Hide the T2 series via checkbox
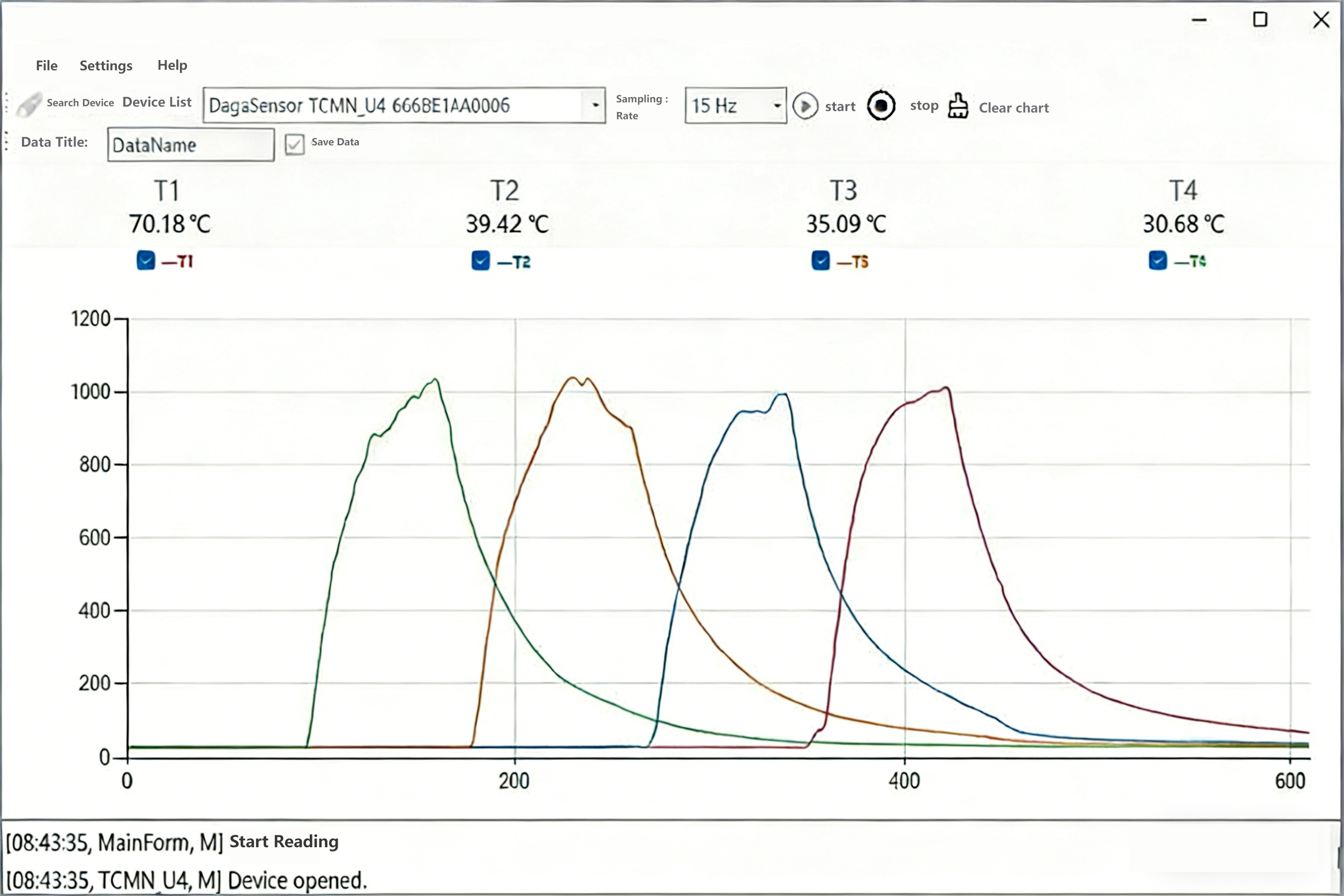This screenshot has height=896, width=1344. tap(481, 260)
